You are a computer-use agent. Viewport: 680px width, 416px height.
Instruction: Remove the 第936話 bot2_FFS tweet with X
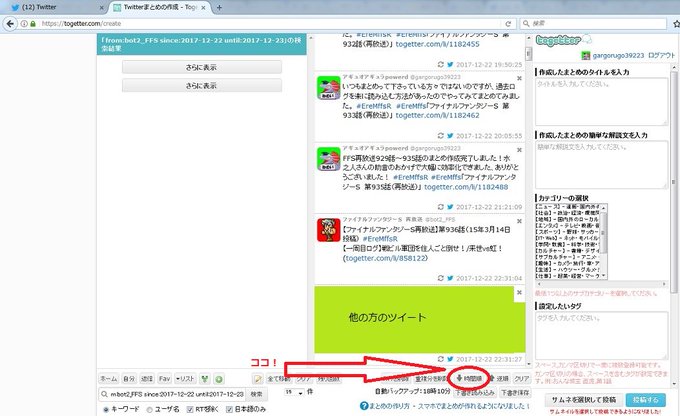519,221
